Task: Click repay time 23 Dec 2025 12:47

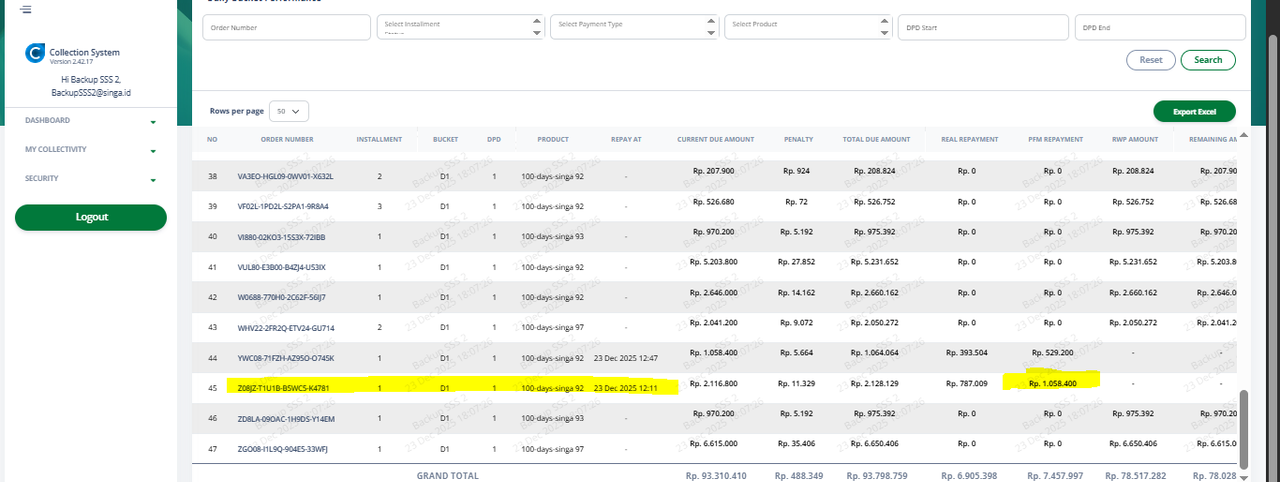Action: pos(625,358)
